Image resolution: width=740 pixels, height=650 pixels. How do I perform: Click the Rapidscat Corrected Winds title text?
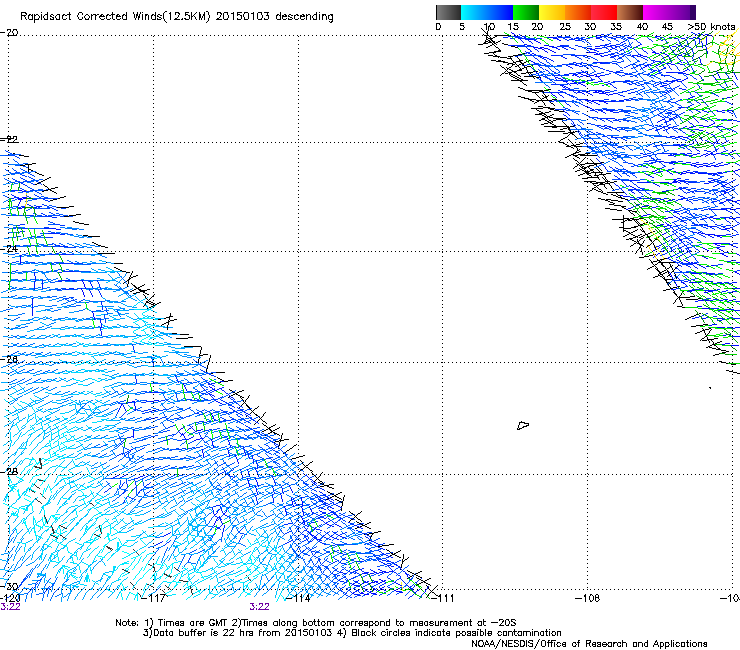click(177, 17)
